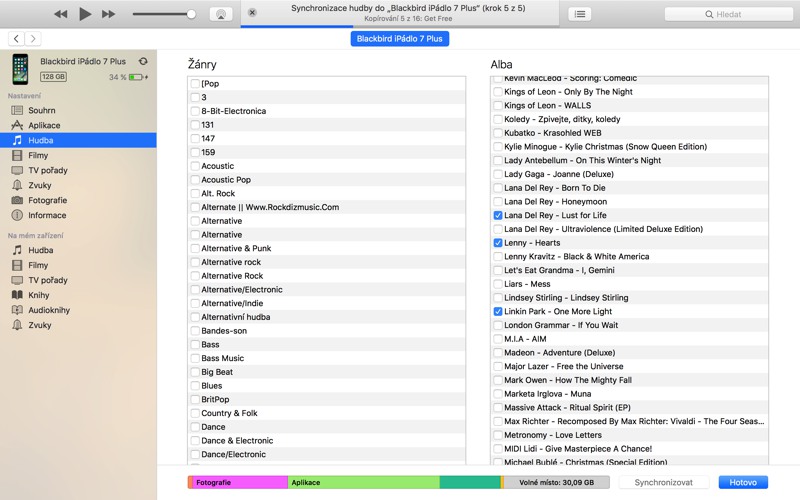Check Lady Gaga - Joanne (Deluxe)
This screenshot has height=500, width=800.
pos(498,174)
